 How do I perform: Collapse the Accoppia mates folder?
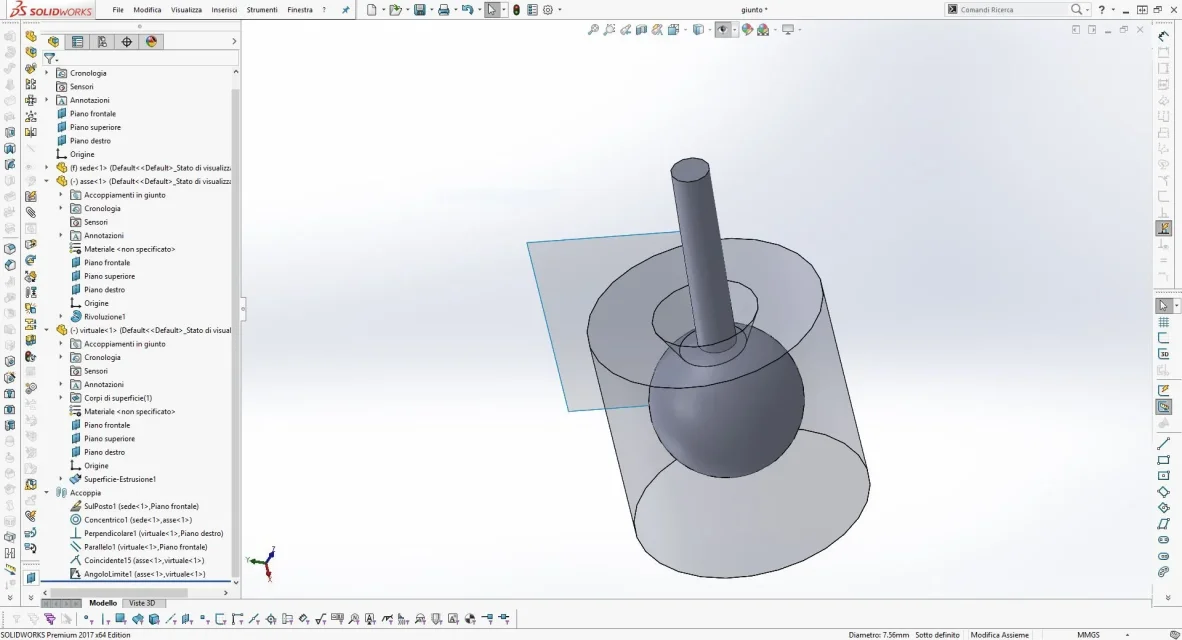click(x=47, y=493)
